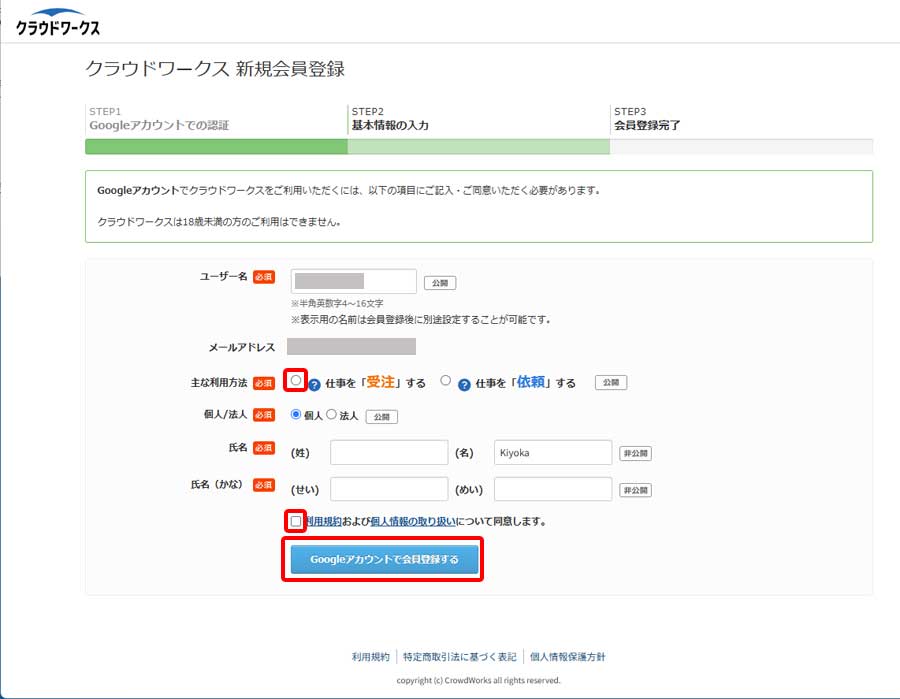Open 個人情報の取り扱い link in agreement text

pyautogui.click(x=413, y=521)
